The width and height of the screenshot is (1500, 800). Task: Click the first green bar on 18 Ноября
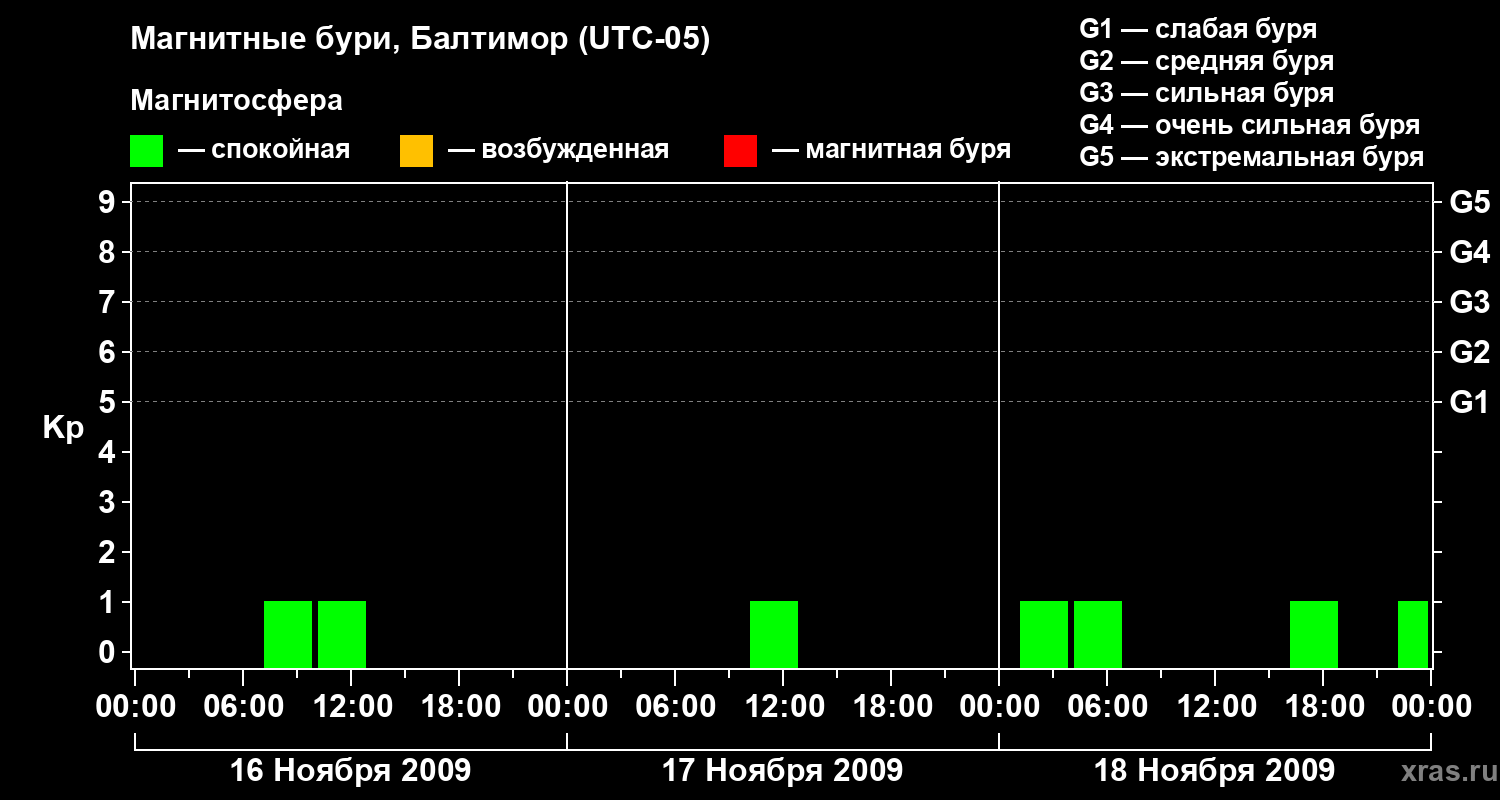1044,634
